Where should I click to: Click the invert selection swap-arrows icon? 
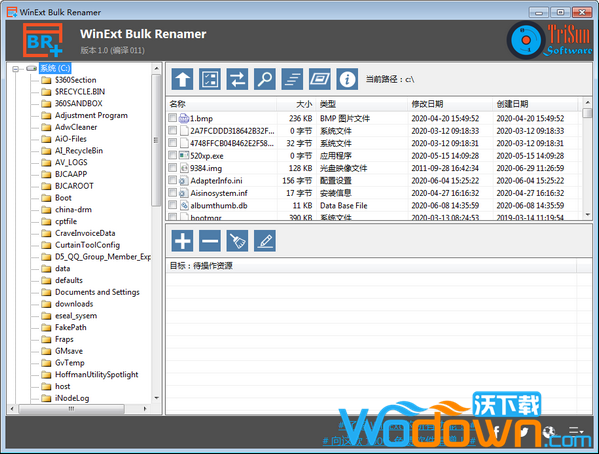pyautogui.click(x=237, y=79)
